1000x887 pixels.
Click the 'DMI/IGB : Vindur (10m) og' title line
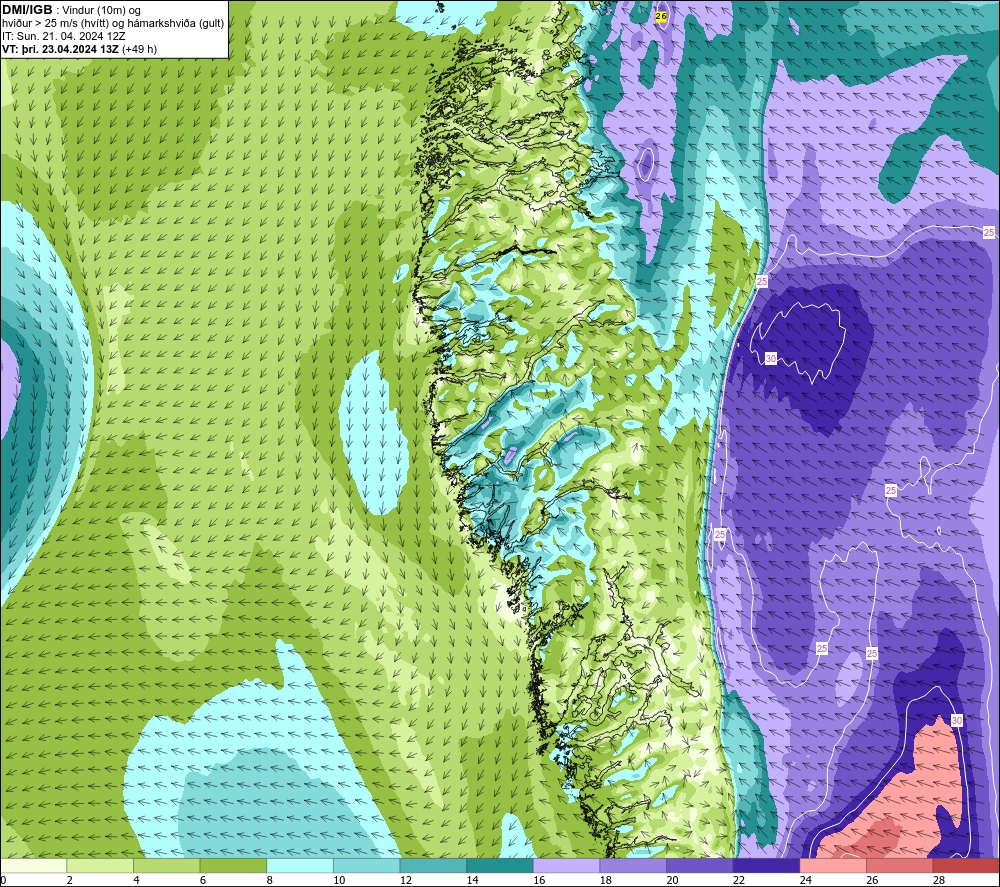(x=72, y=10)
